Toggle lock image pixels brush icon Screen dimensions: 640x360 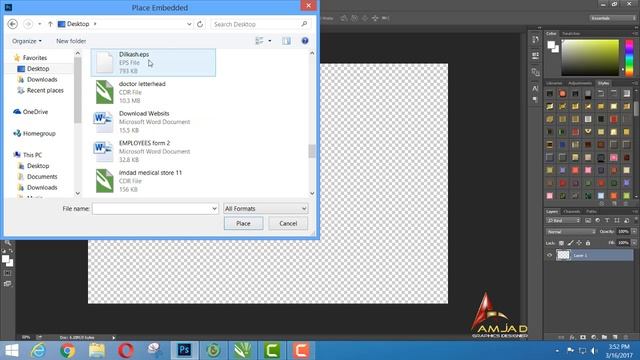[x=570, y=243]
